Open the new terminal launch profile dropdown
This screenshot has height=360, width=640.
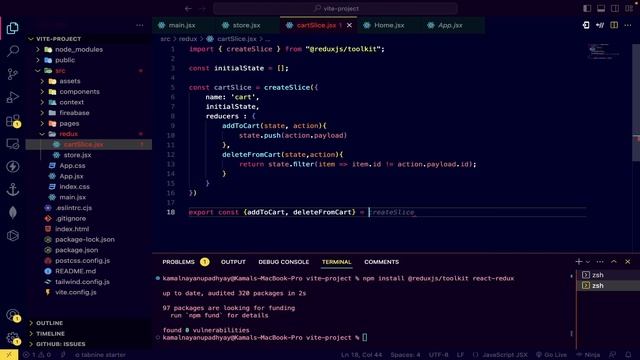[x=588, y=262]
